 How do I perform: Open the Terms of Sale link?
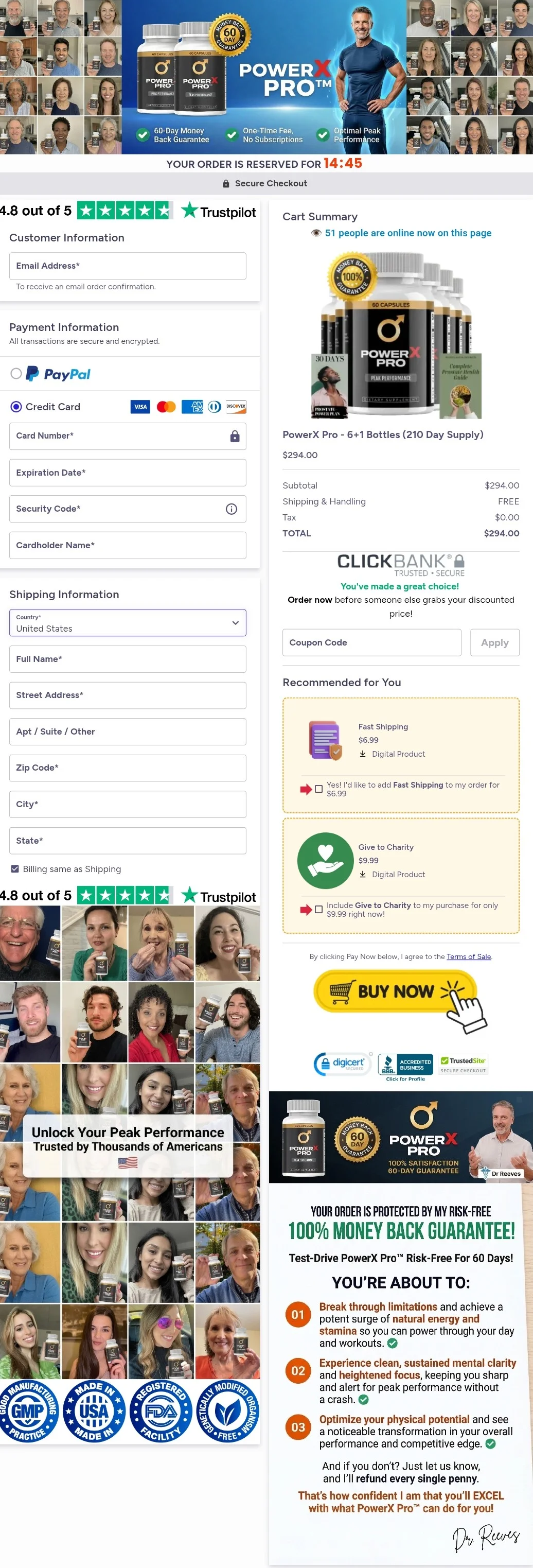click(x=469, y=956)
